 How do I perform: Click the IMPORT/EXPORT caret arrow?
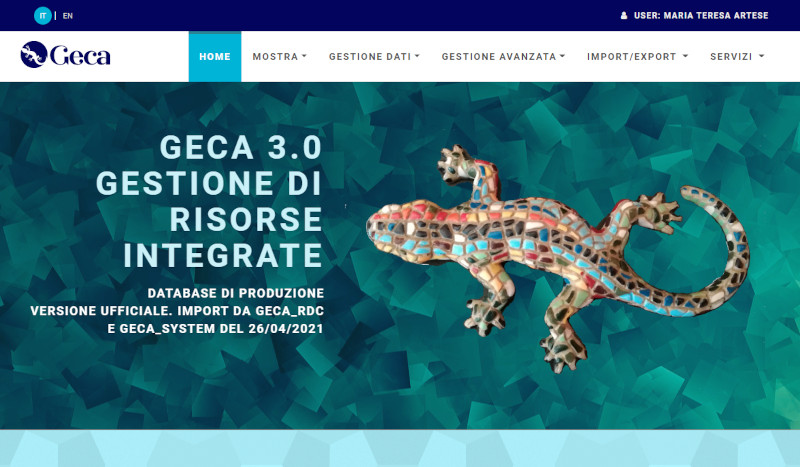685,56
